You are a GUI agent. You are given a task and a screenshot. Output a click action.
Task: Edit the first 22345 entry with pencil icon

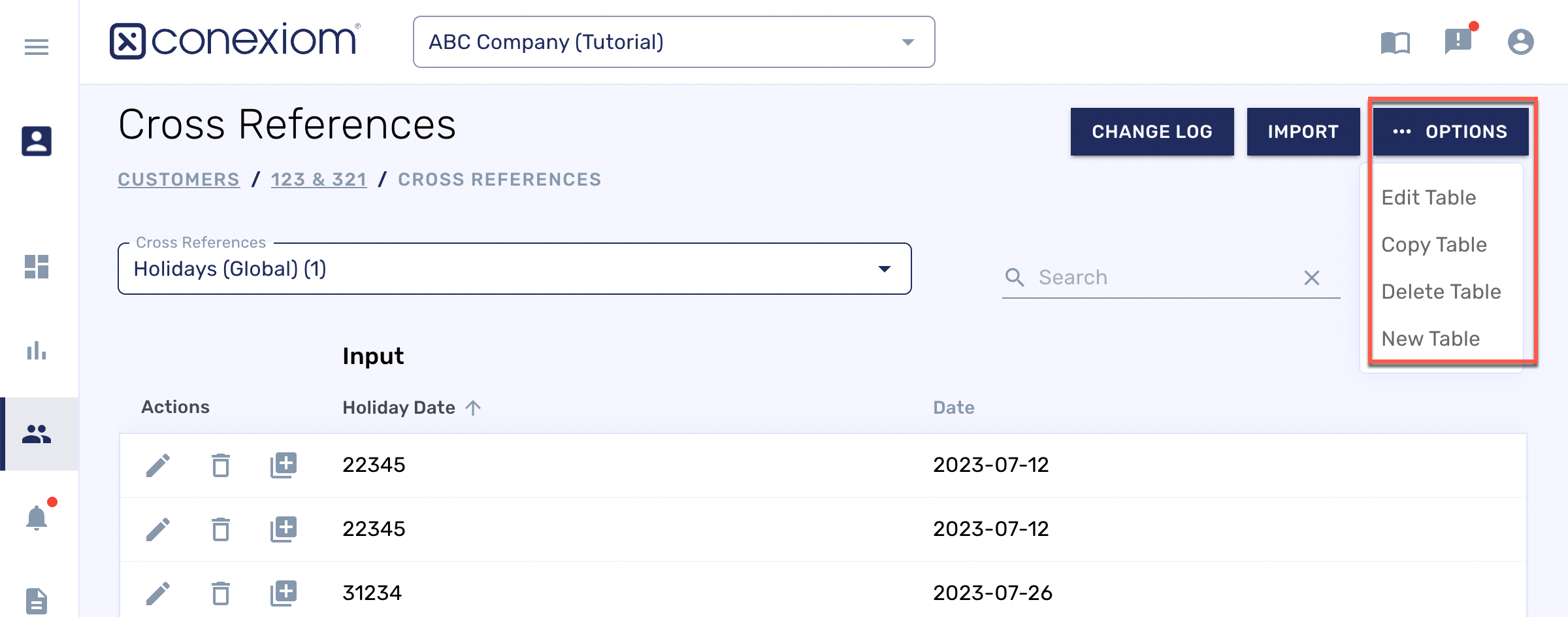(157, 465)
